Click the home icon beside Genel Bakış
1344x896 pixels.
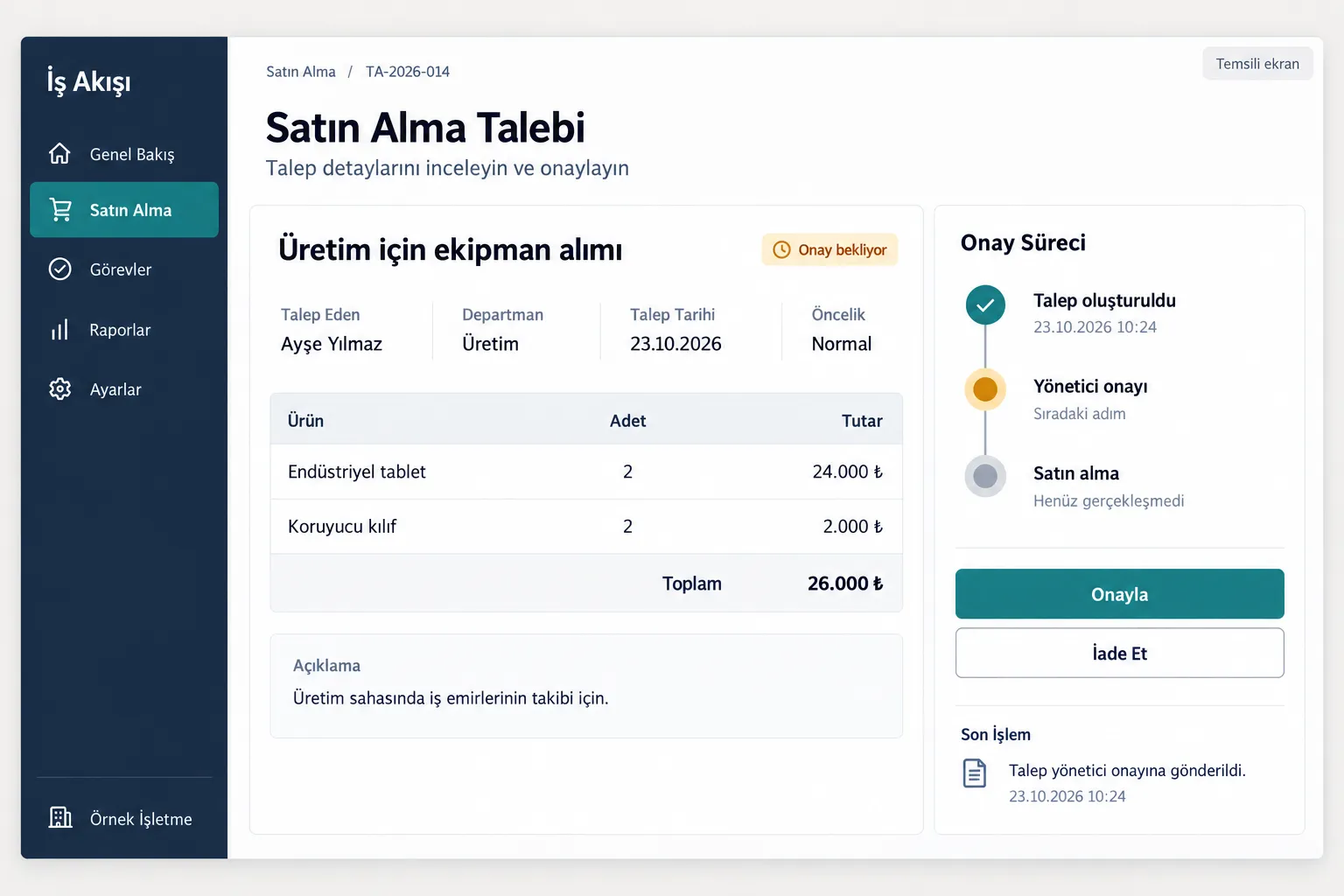pyautogui.click(x=59, y=154)
